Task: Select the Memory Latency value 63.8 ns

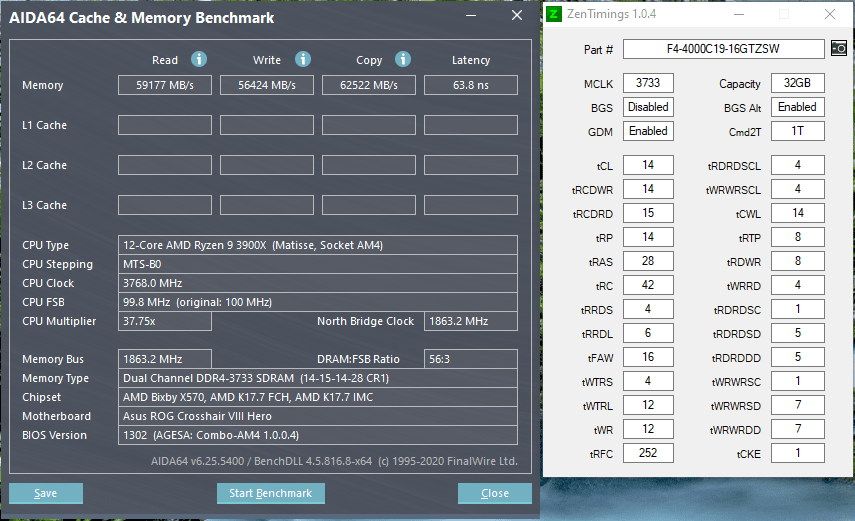Action: tap(471, 85)
